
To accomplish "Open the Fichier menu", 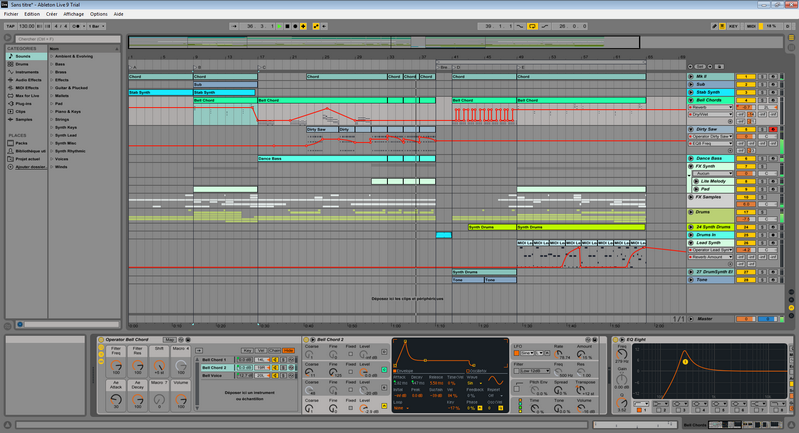I will [11, 14].
